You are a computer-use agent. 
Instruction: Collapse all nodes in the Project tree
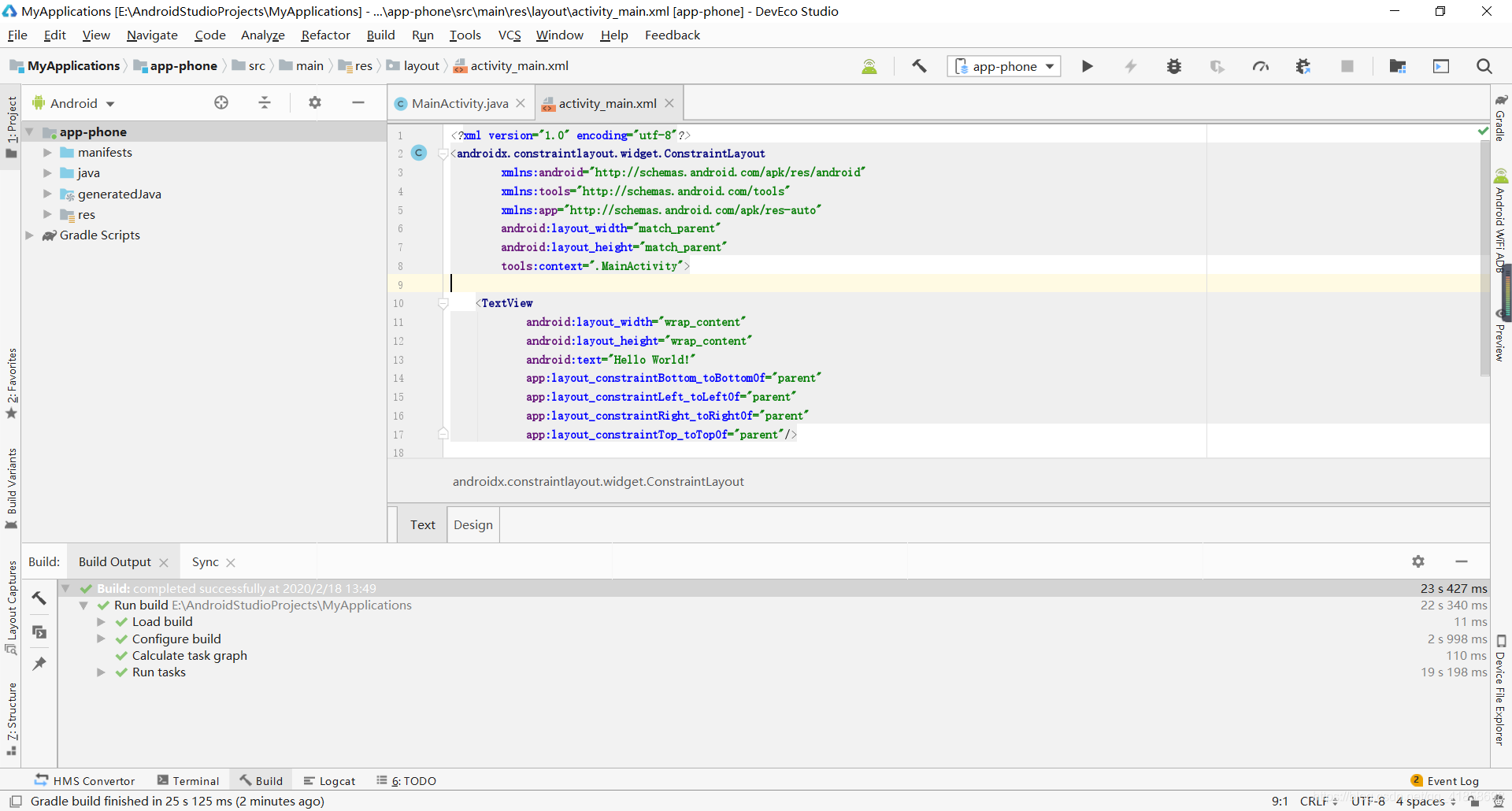pyautogui.click(x=264, y=102)
